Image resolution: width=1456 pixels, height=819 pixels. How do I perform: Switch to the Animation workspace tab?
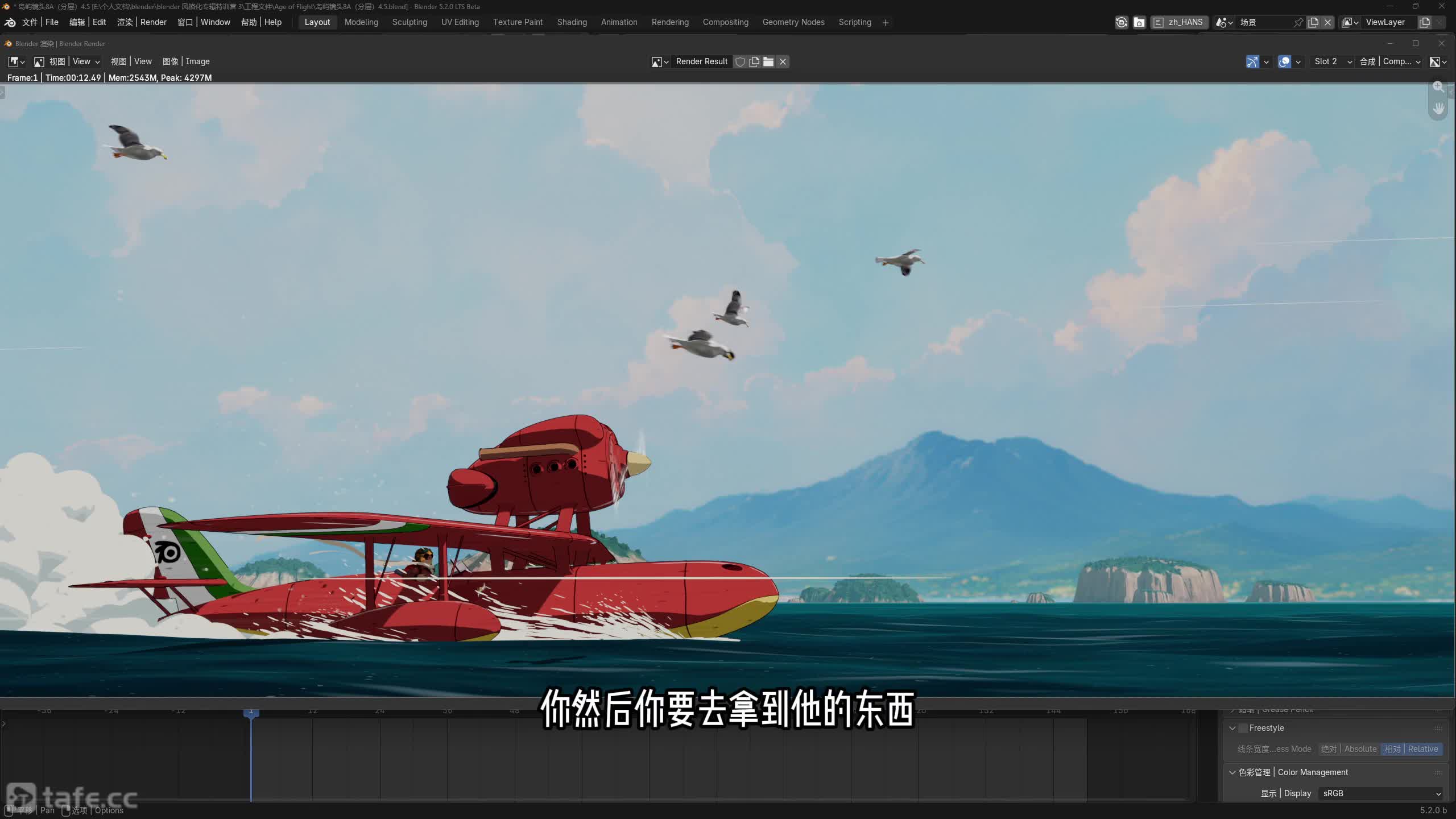[x=619, y=22]
